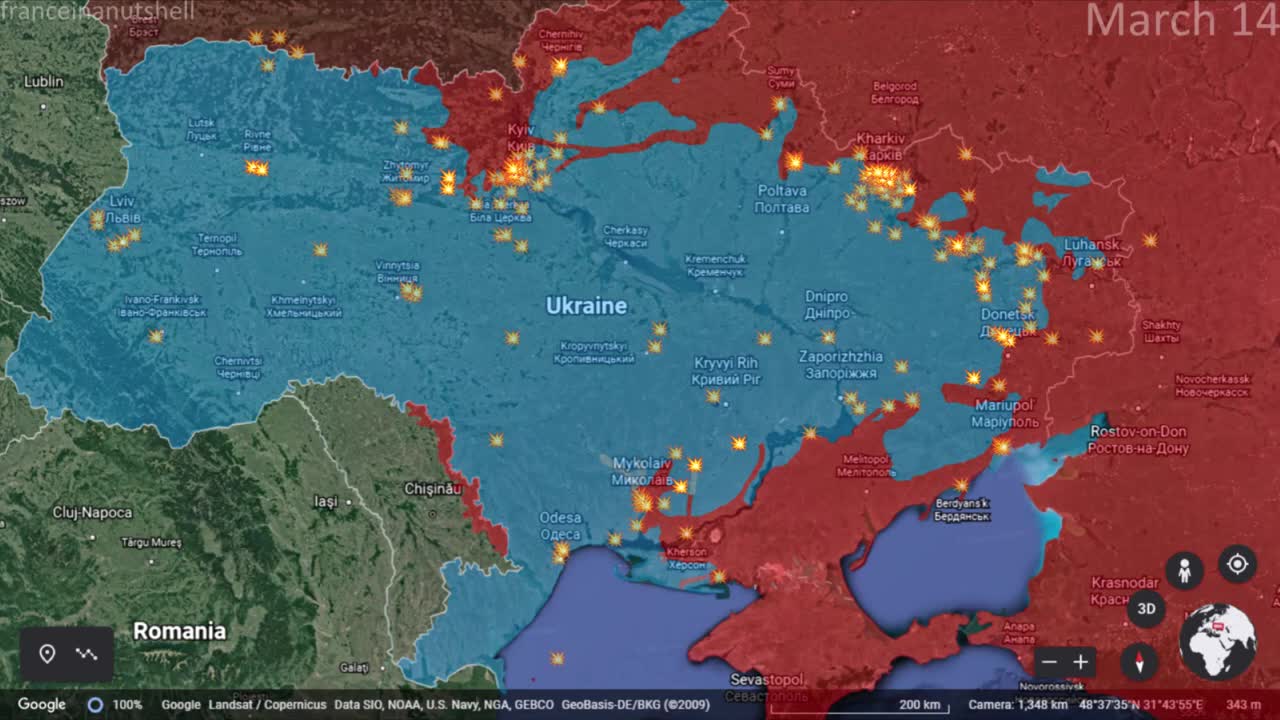Click the Ukraine country label

pyautogui.click(x=586, y=306)
